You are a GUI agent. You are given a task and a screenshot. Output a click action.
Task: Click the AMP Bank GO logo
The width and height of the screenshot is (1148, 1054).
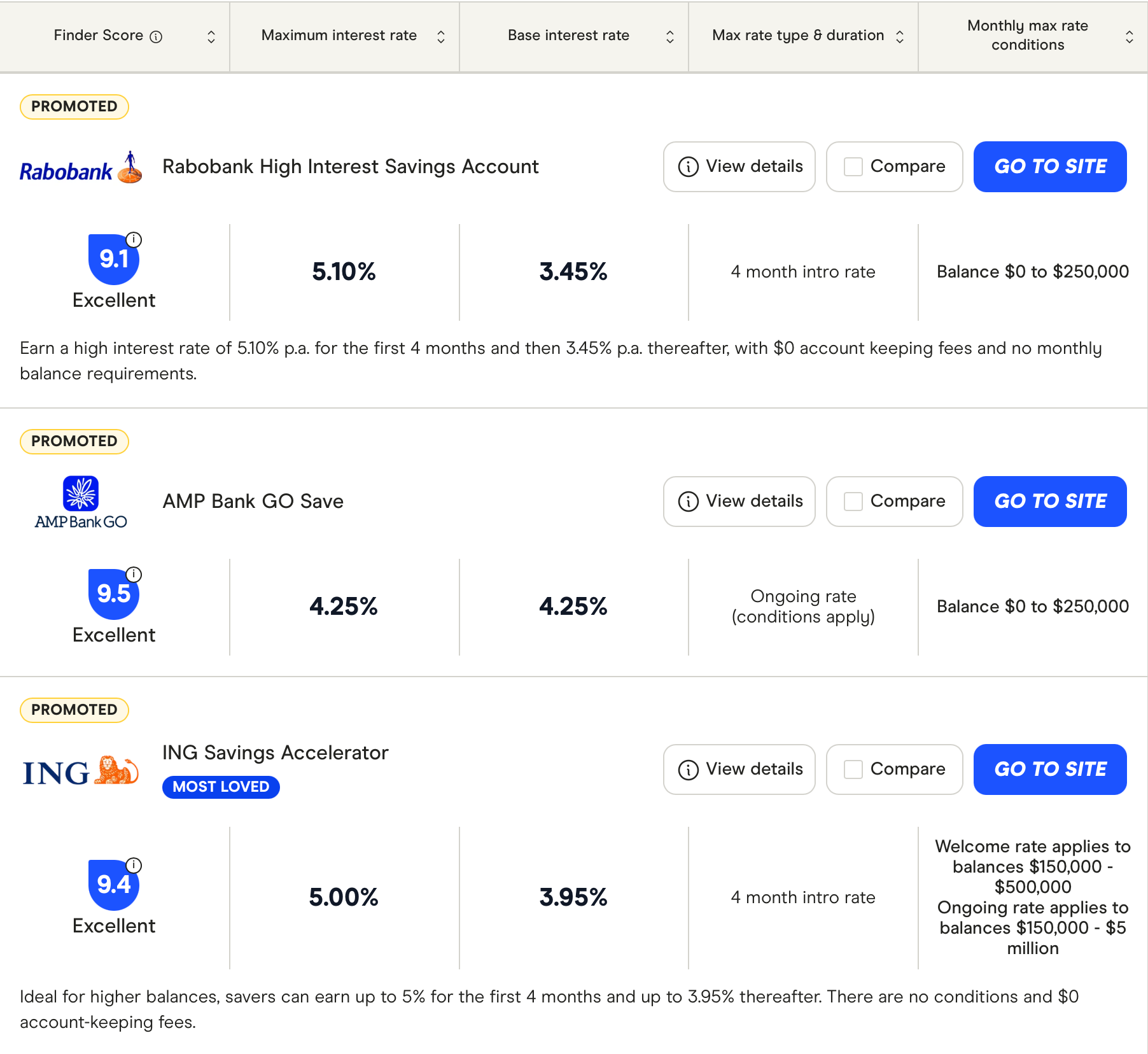[x=81, y=502]
